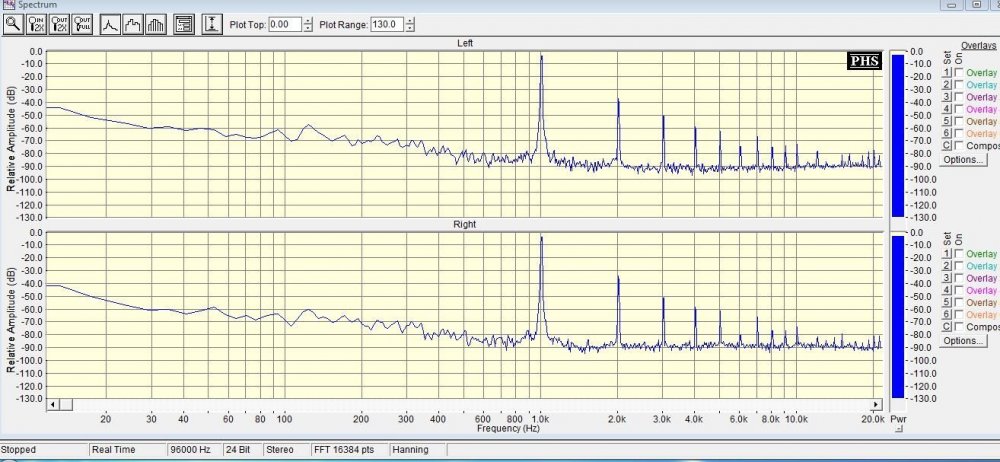
Task: Click the Zoom Out Full icon
Action: pos(83,24)
